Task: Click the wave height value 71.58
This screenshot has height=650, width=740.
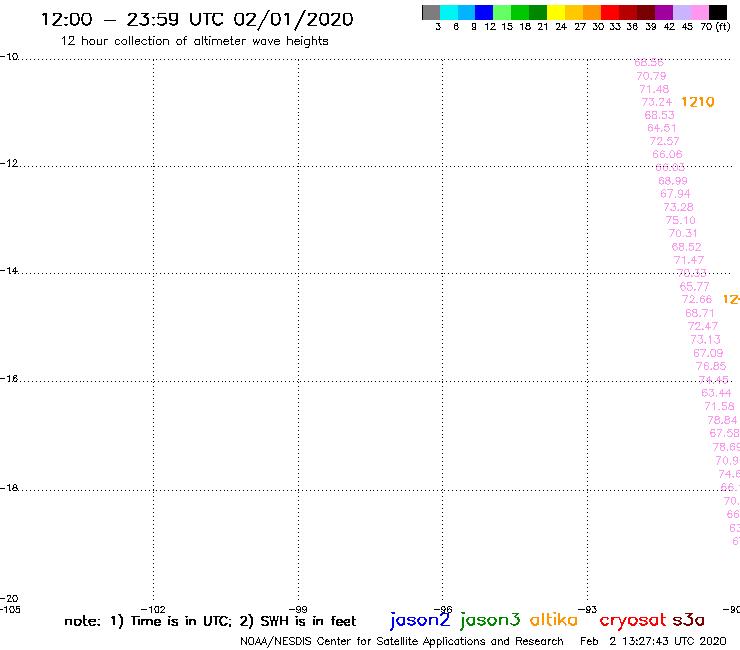Action: coord(719,406)
